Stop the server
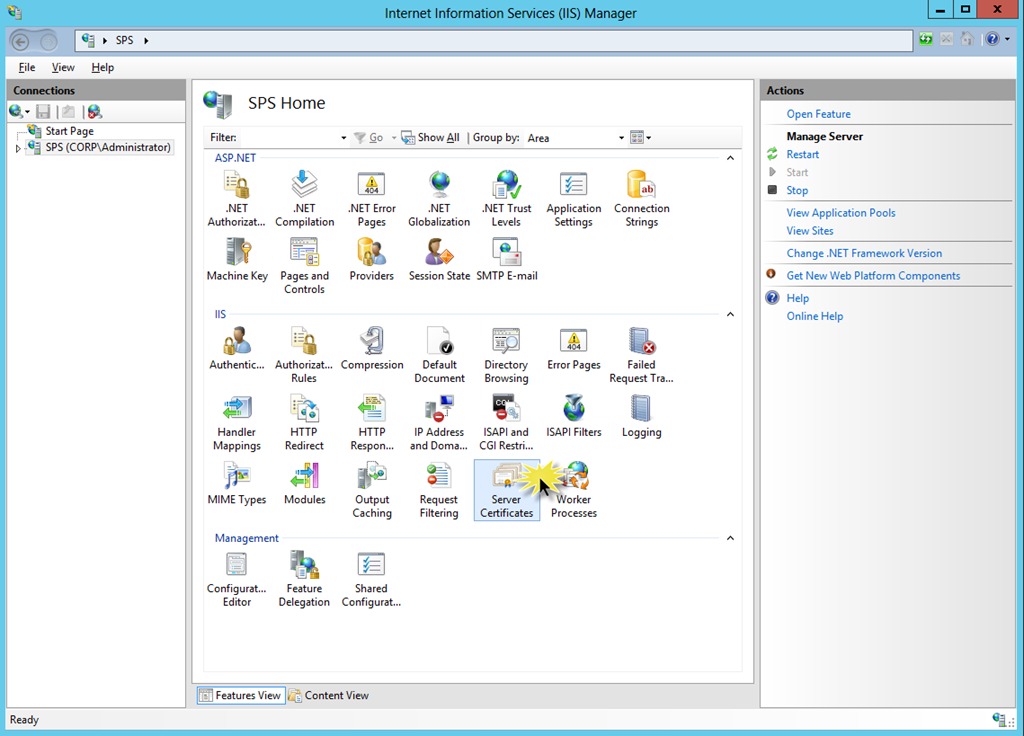Viewport: 1024px width, 736px height. pos(797,190)
